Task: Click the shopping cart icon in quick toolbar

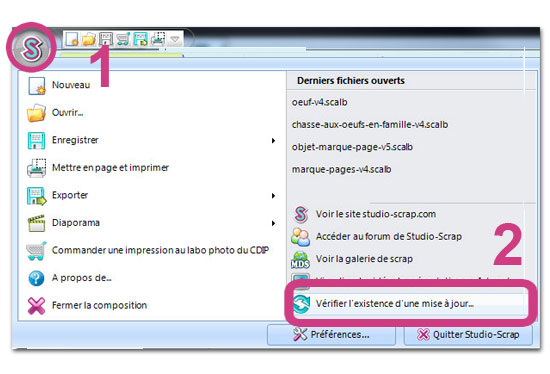Action: pos(123,39)
